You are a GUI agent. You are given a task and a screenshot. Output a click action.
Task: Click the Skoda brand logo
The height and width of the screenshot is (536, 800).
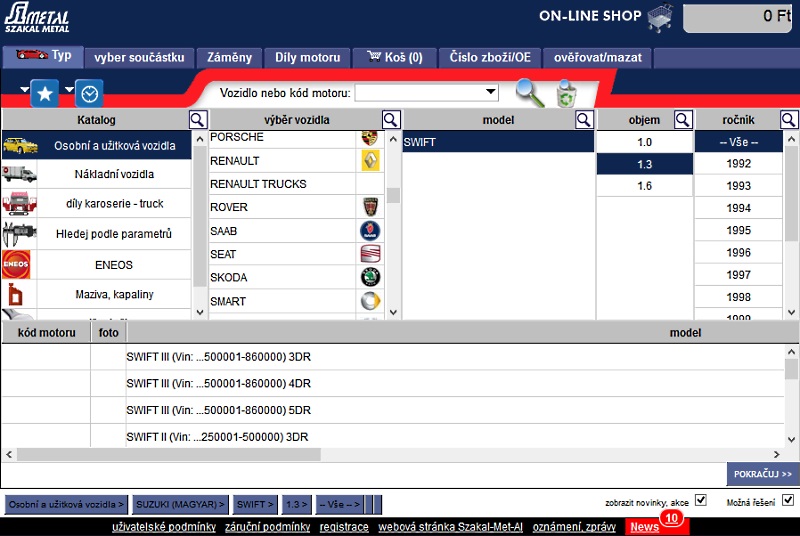pyautogui.click(x=370, y=277)
